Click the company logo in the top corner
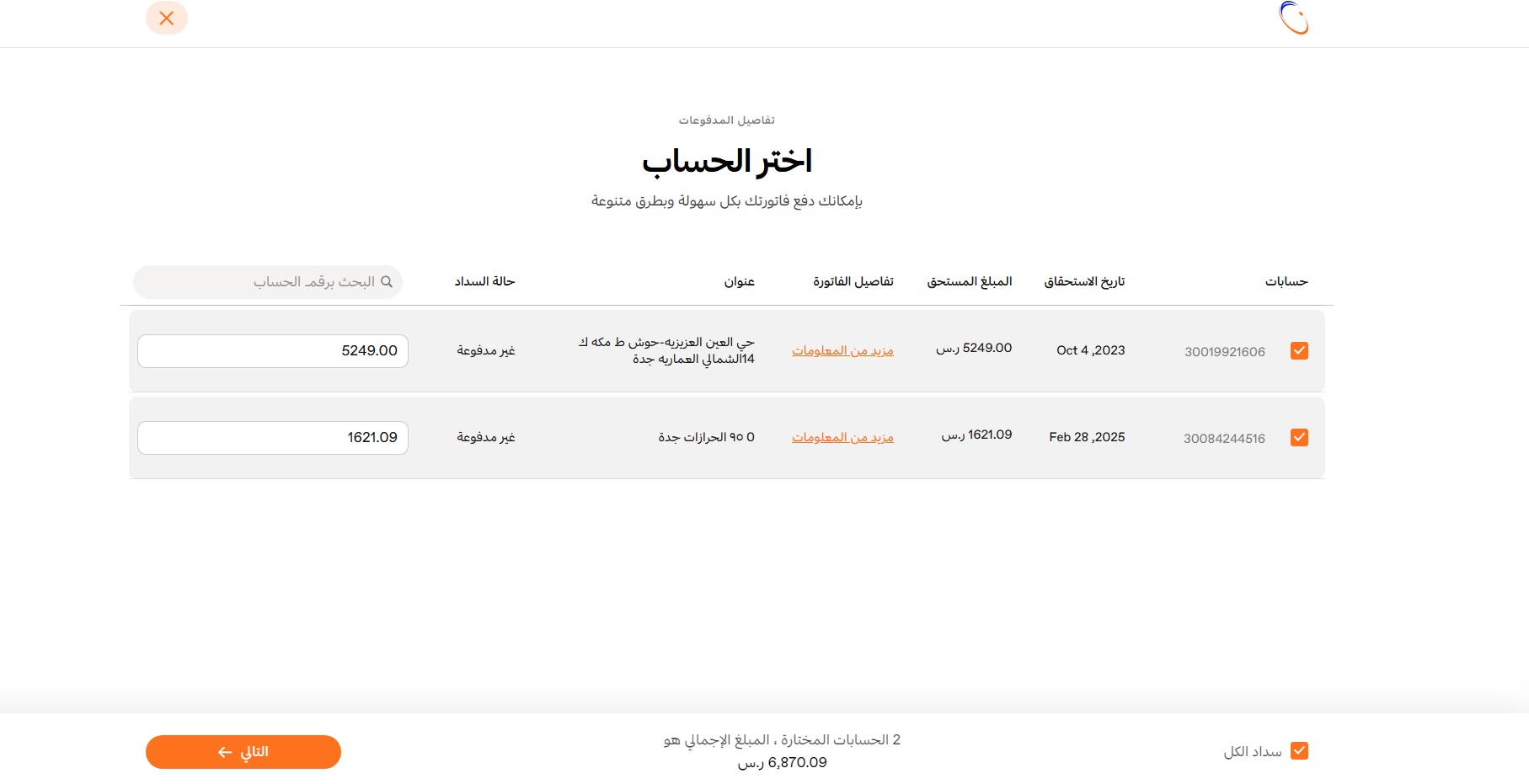Screen dimensions: 1529x784 1293,18
